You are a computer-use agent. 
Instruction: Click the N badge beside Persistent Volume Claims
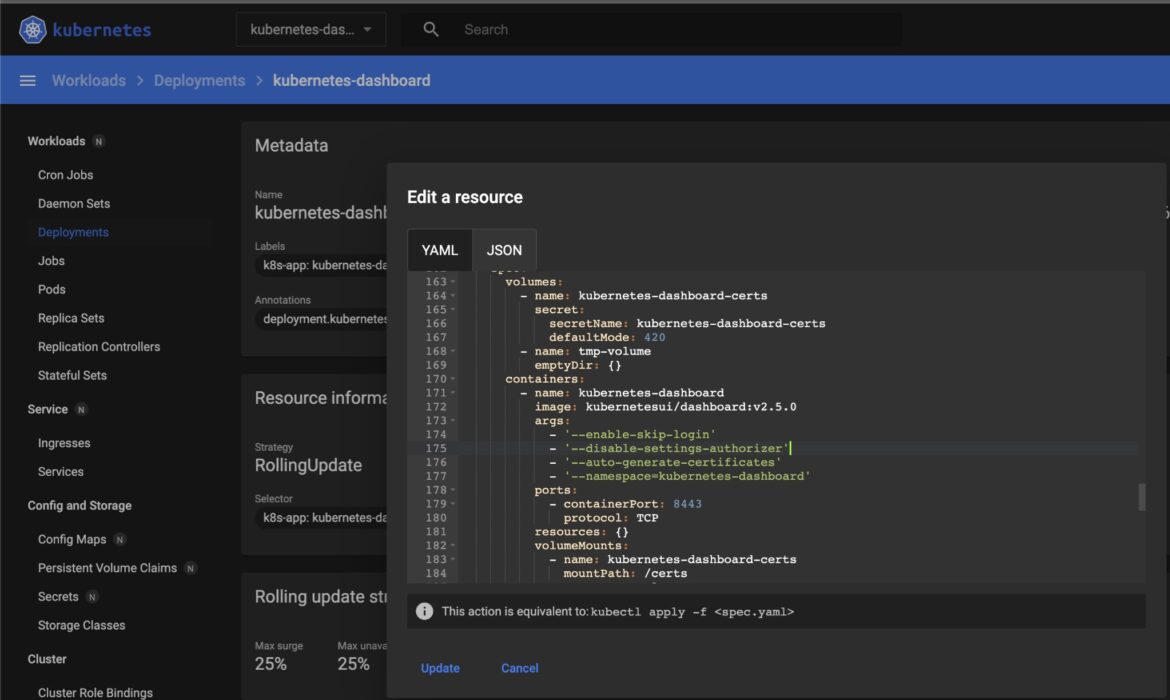point(190,569)
